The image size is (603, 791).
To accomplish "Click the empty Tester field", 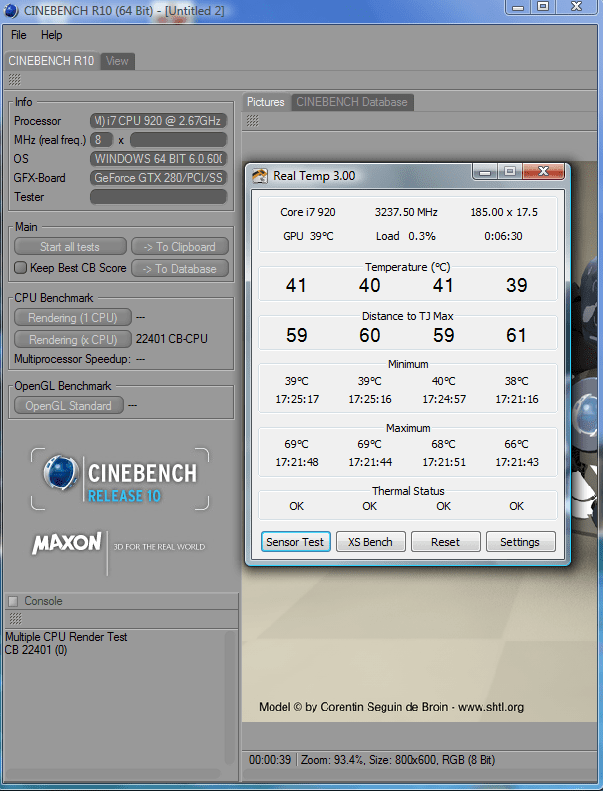I will tap(158, 197).
